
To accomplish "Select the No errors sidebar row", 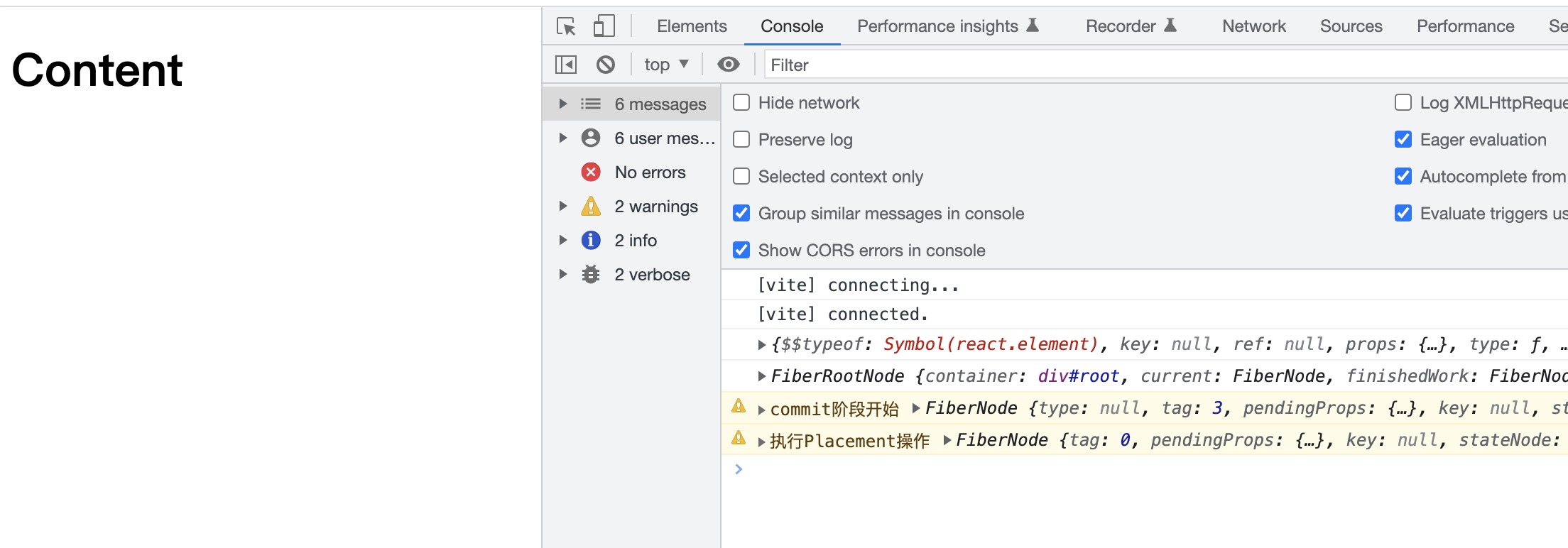I will [x=632, y=172].
